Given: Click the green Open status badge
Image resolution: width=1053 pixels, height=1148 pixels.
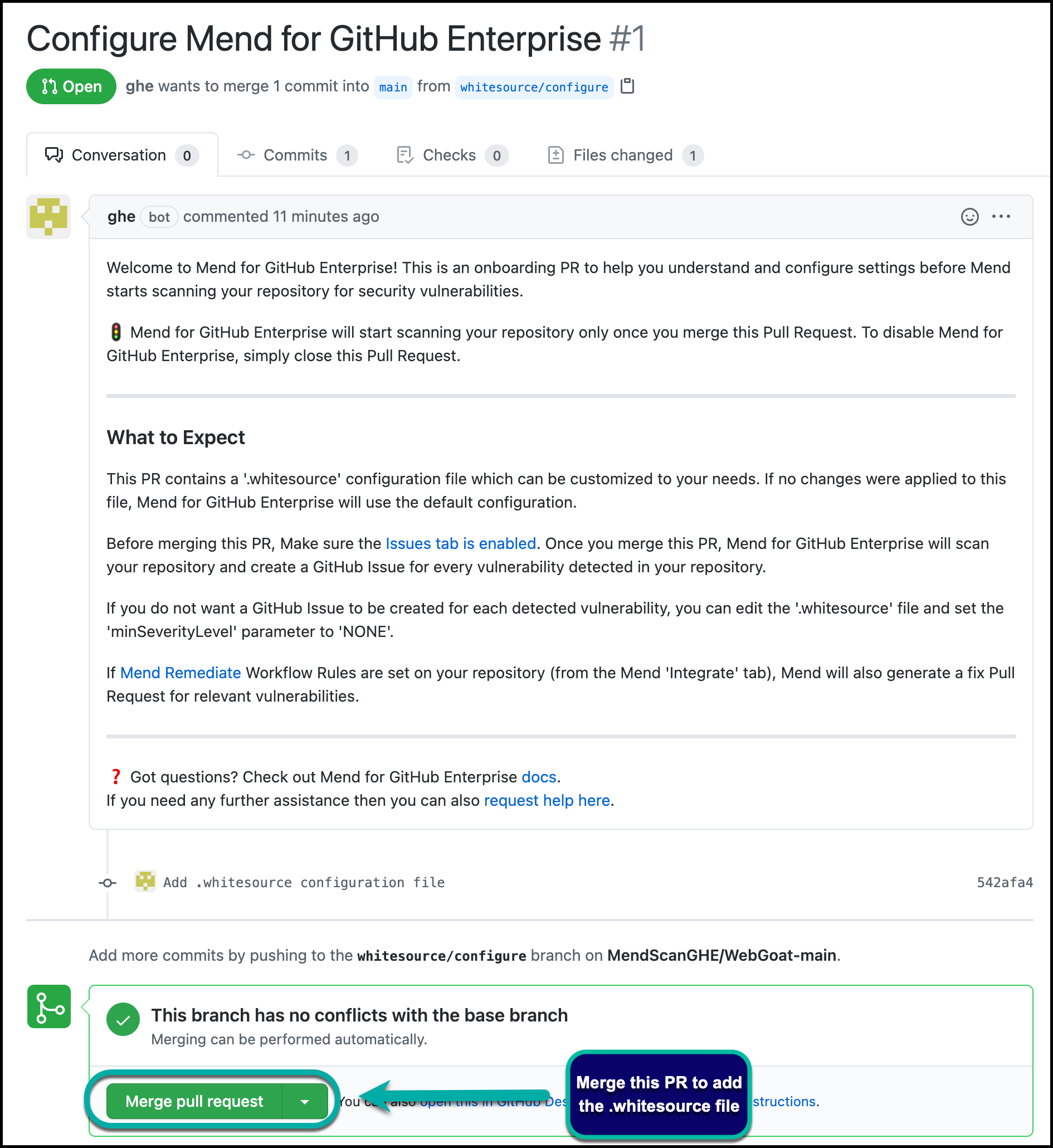Looking at the screenshot, I should click(71, 86).
